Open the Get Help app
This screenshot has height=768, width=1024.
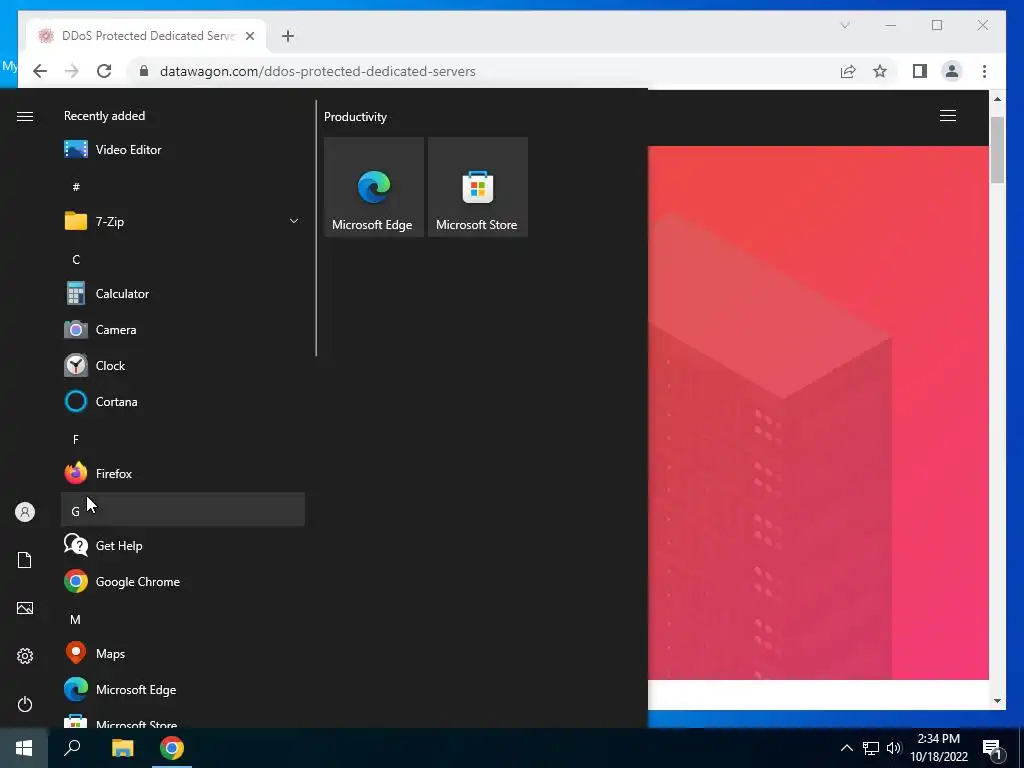[x=183, y=545]
